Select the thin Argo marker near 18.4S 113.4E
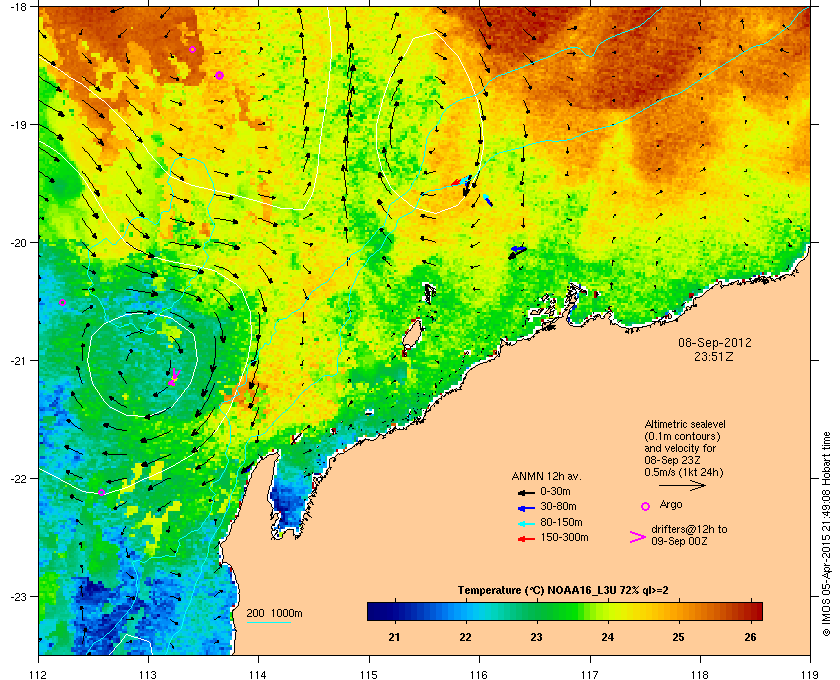 (192, 50)
